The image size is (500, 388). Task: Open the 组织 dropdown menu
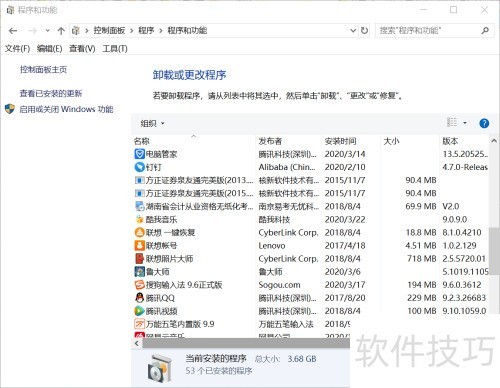(x=152, y=123)
